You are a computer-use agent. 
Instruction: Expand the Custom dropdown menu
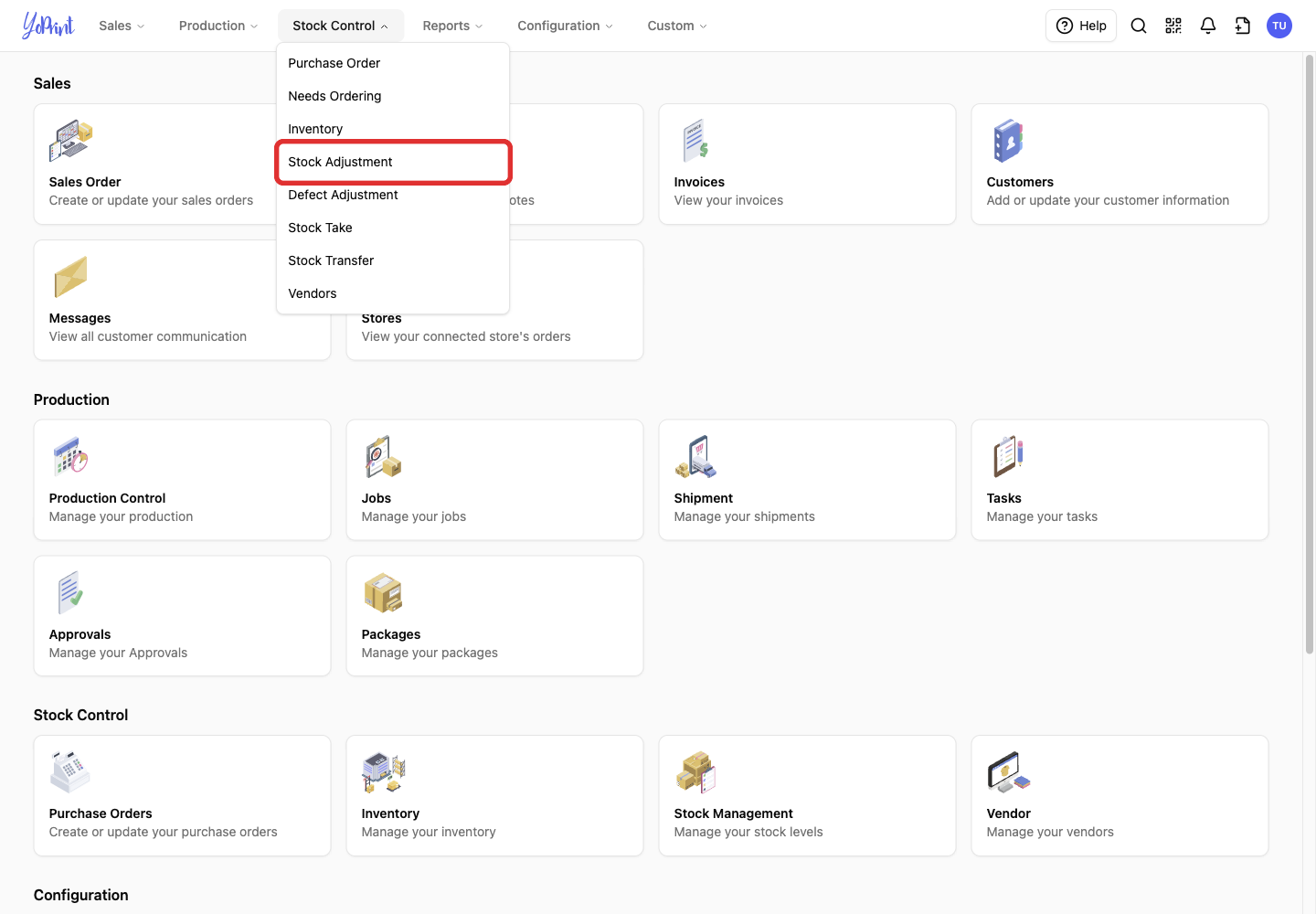(x=677, y=26)
